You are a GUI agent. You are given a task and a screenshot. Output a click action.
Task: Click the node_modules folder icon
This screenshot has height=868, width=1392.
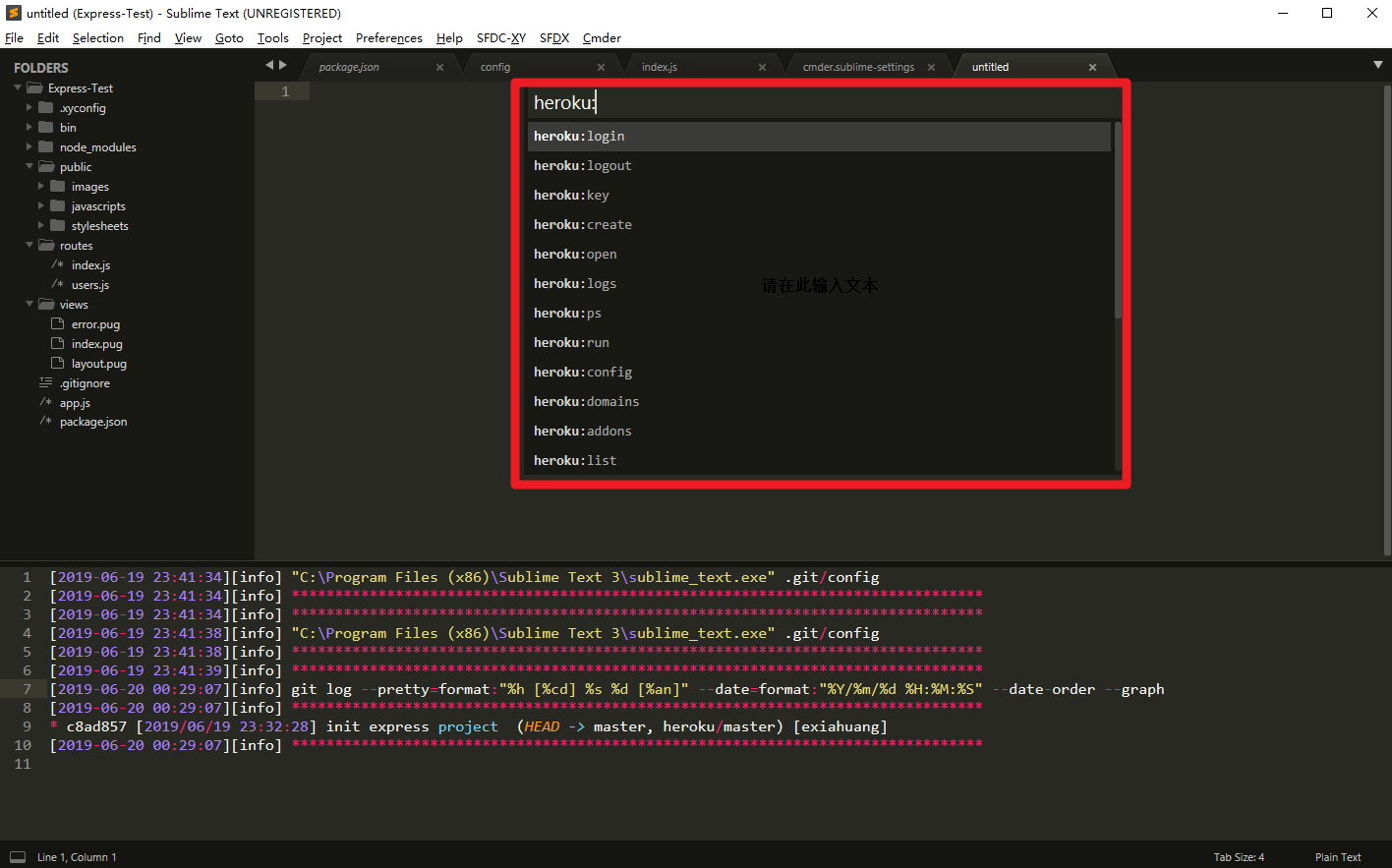coord(46,146)
